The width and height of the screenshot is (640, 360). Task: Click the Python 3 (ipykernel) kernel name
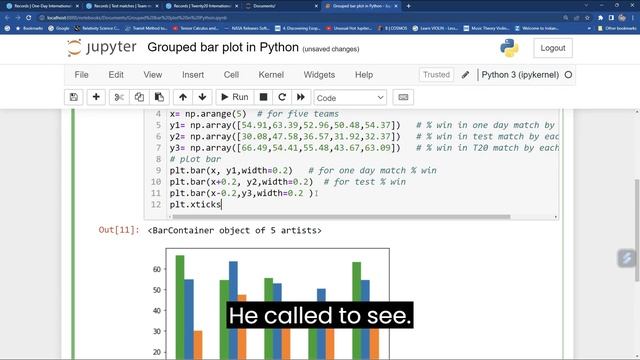click(520, 75)
